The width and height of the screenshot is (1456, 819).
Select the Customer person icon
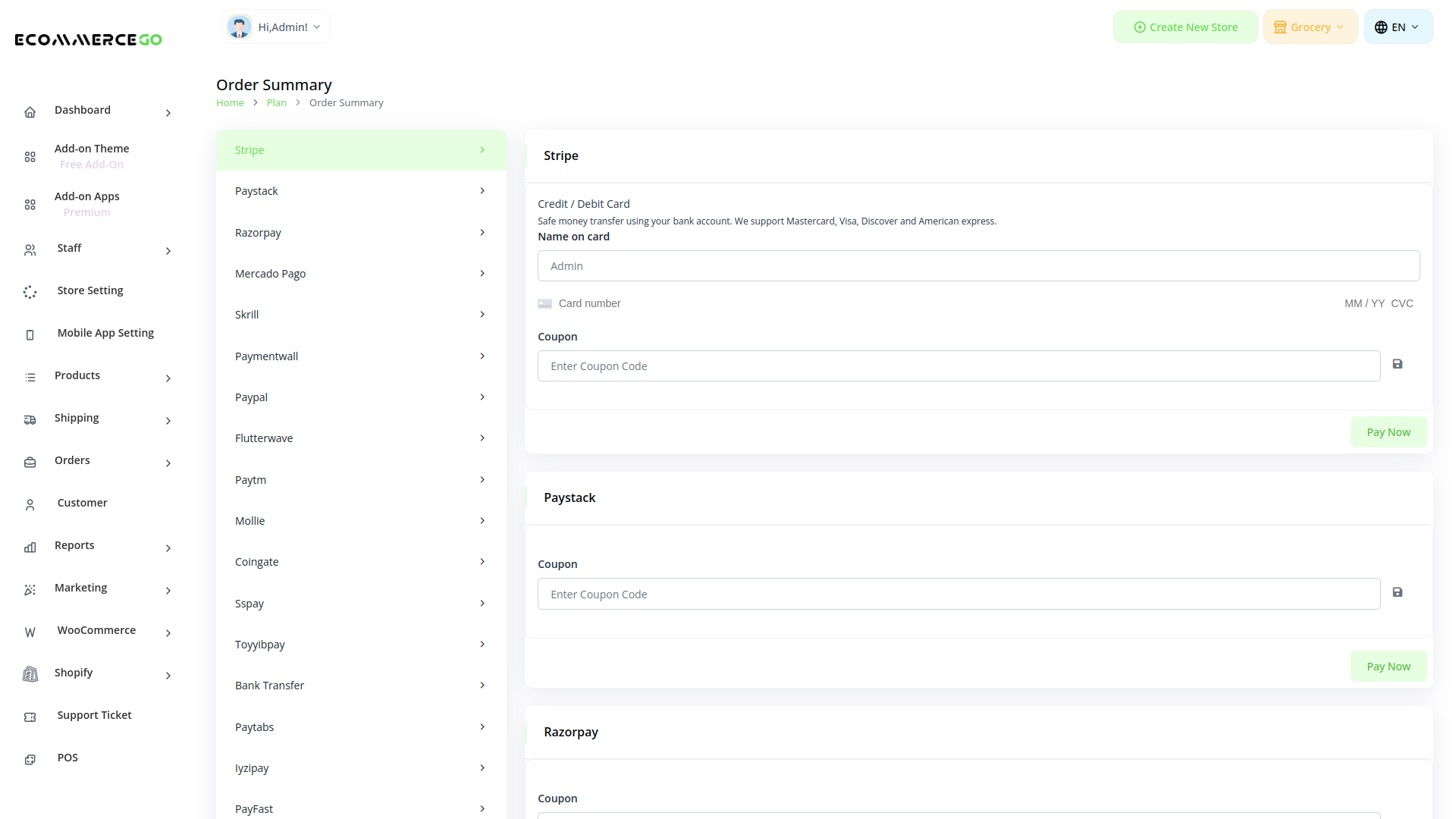30,504
